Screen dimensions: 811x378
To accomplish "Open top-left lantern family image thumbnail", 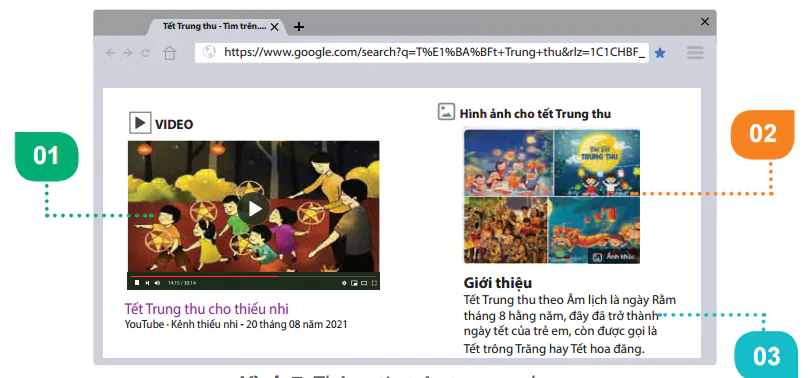I will click(508, 162).
